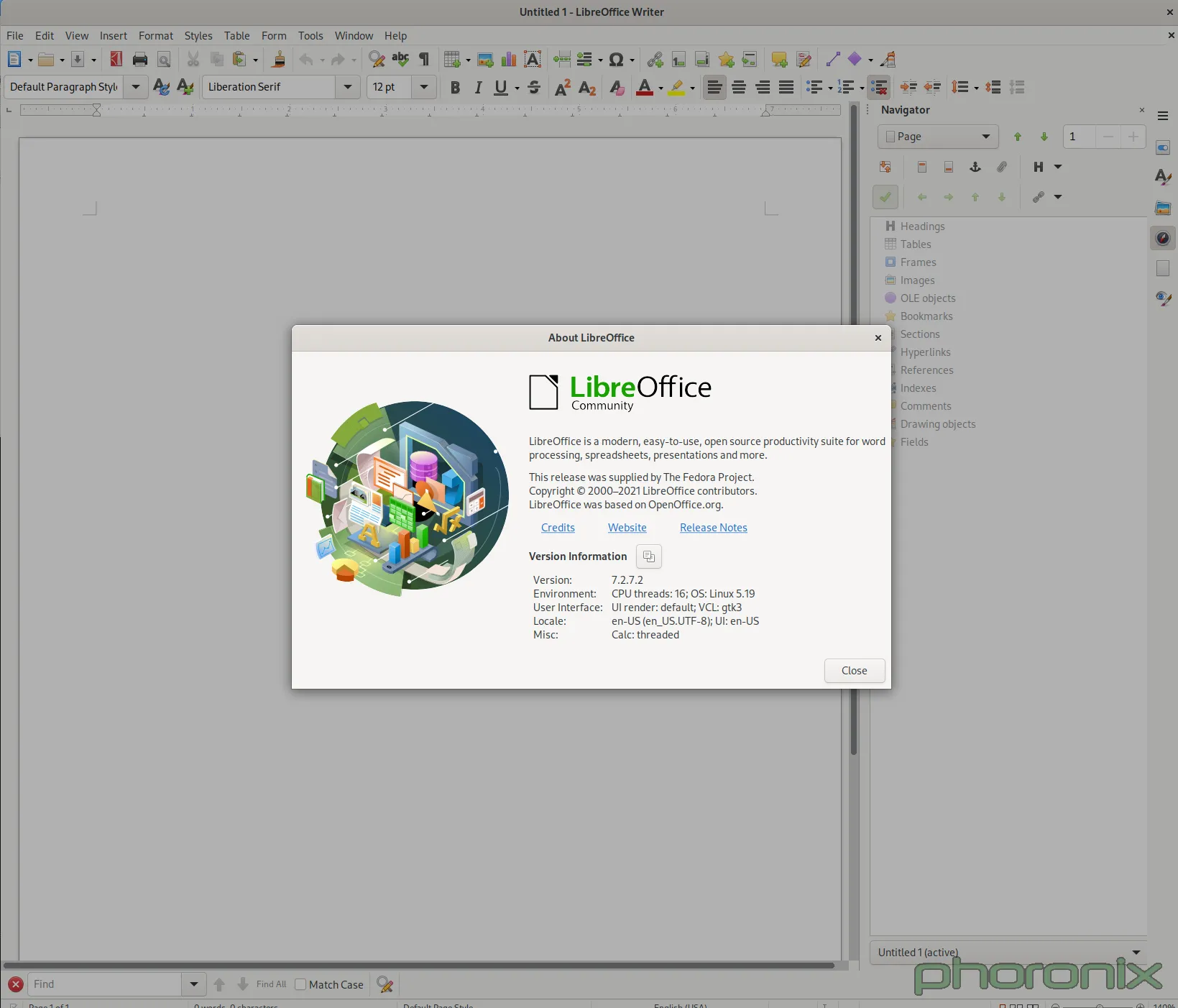Toggle Italic formatting
Screen dimensions: 1178x1008
[479, 88]
